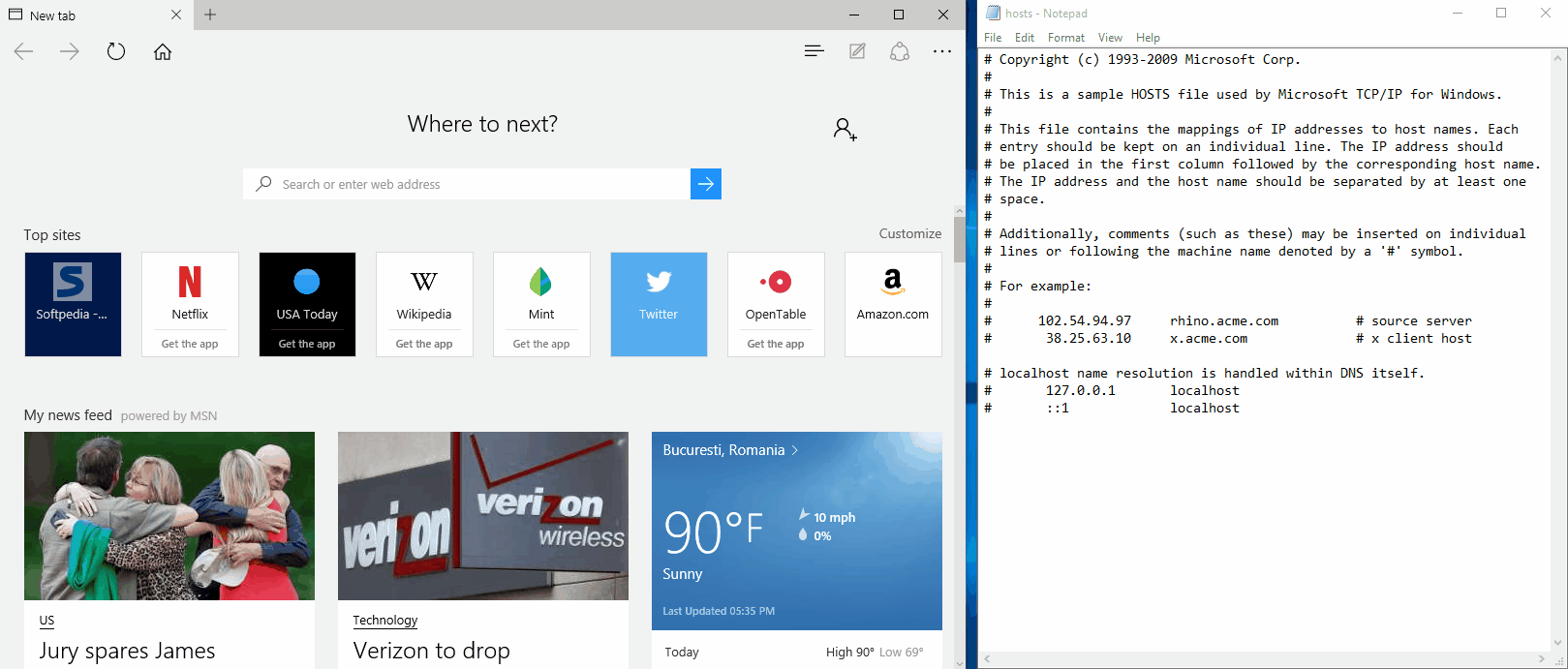This screenshot has width=1568, height=669.
Task: Click the Home button in Edge
Action: pyautogui.click(x=163, y=51)
